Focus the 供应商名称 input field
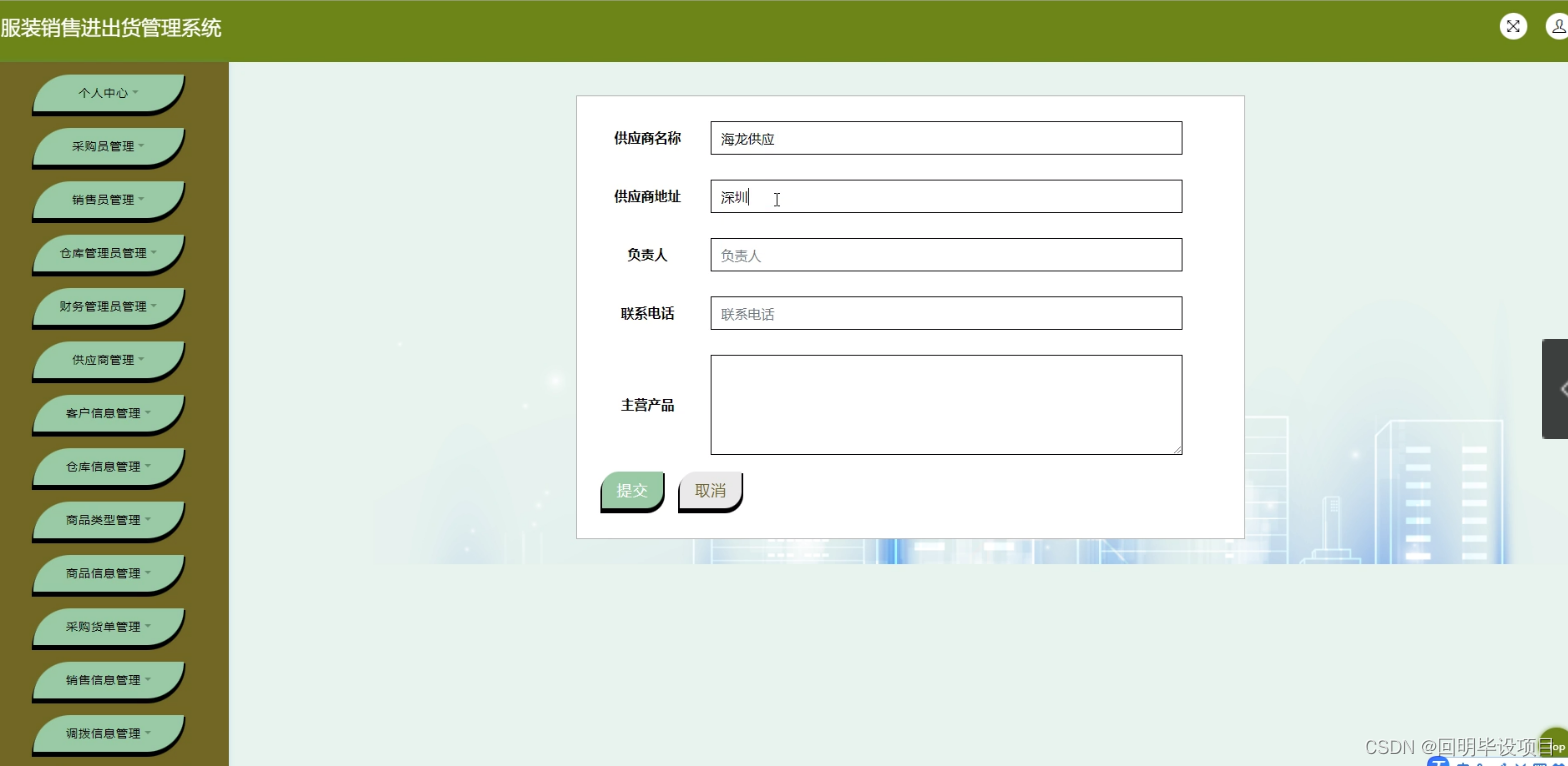This screenshot has width=1568, height=766. click(x=946, y=138)
